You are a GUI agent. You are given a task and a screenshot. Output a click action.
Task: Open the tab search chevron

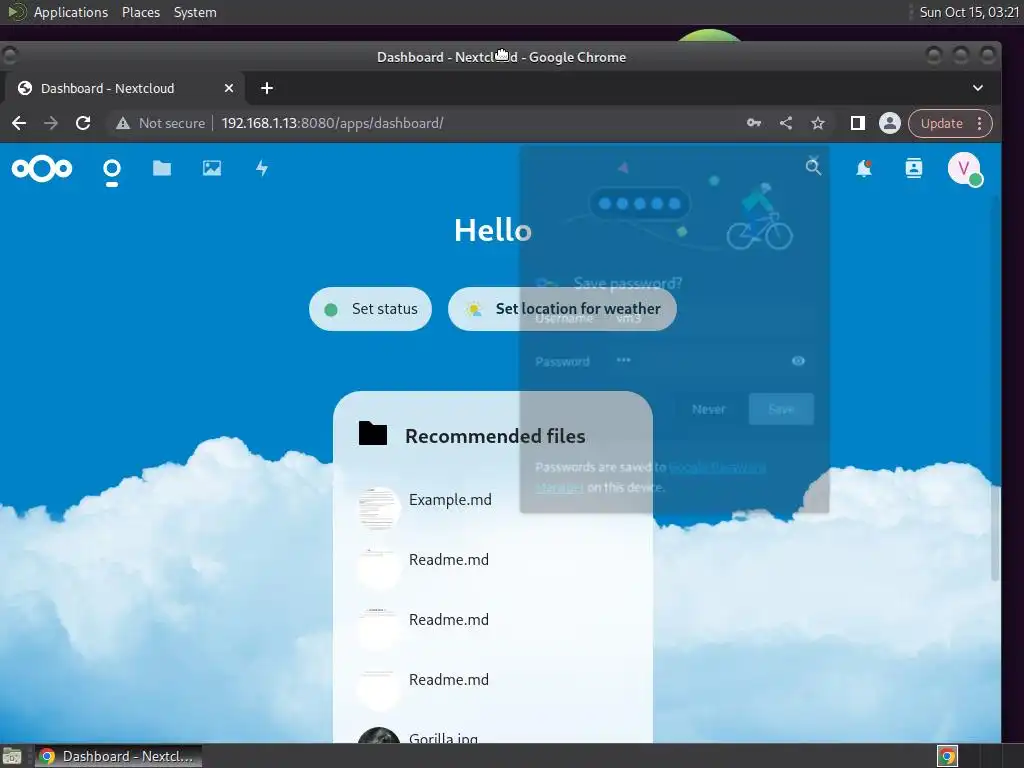978,88
